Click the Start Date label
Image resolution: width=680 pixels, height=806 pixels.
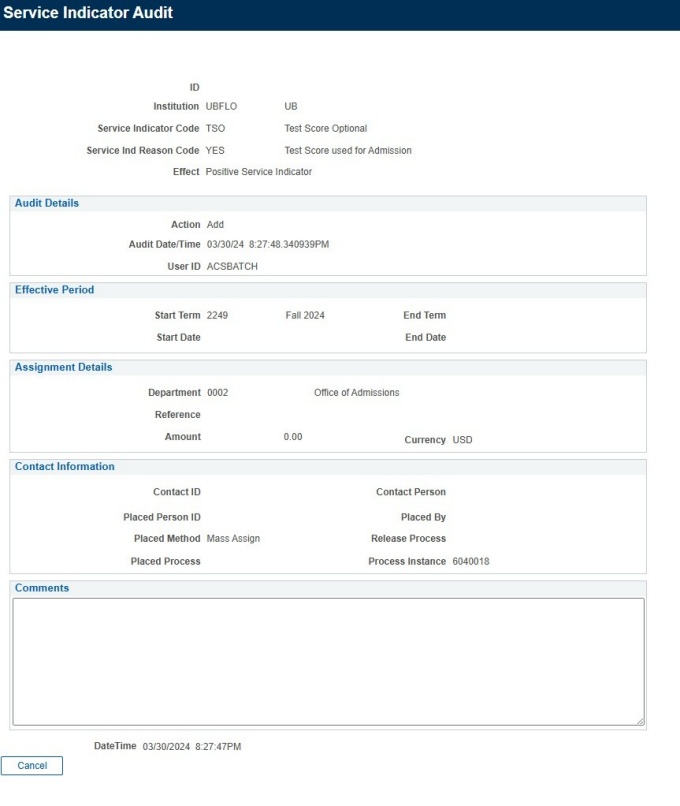[x=178, y=338]
